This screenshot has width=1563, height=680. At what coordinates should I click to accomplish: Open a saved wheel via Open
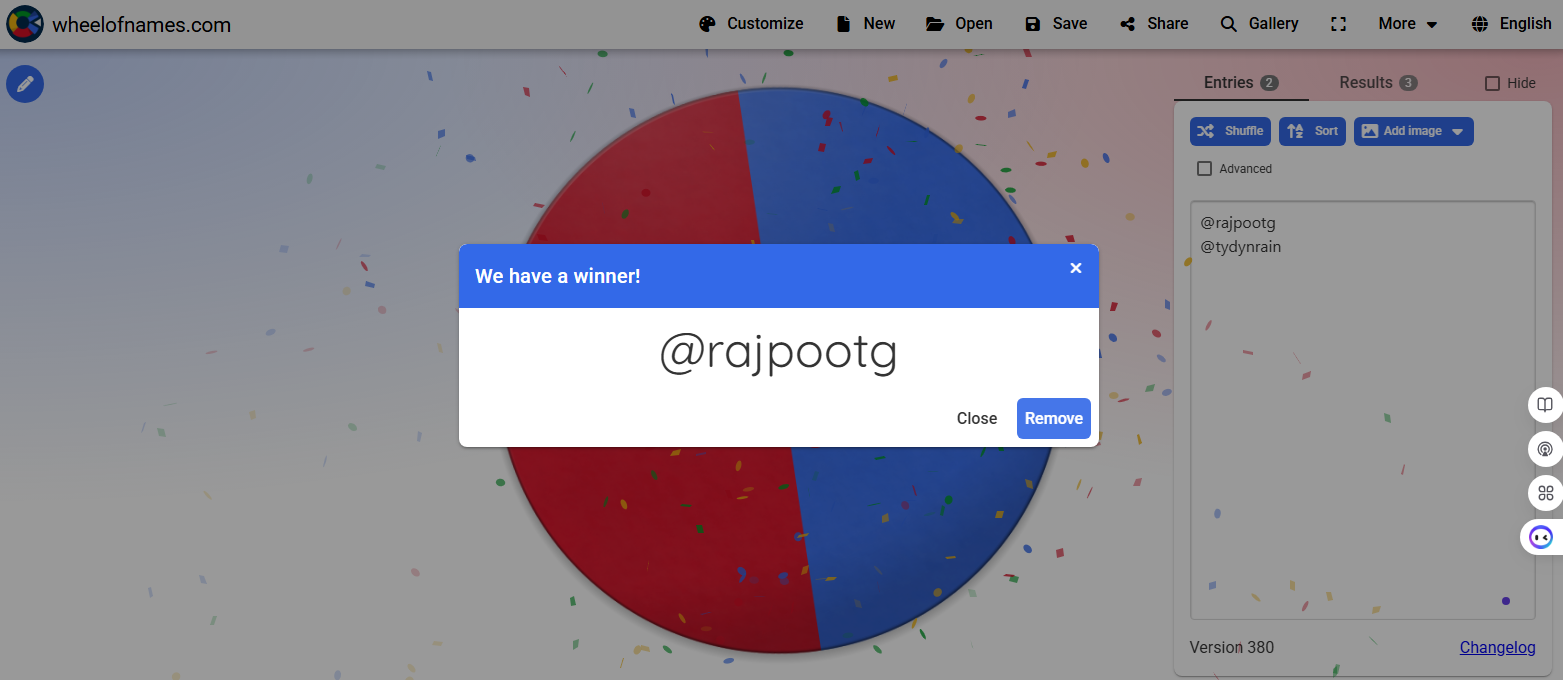(959, 24)
